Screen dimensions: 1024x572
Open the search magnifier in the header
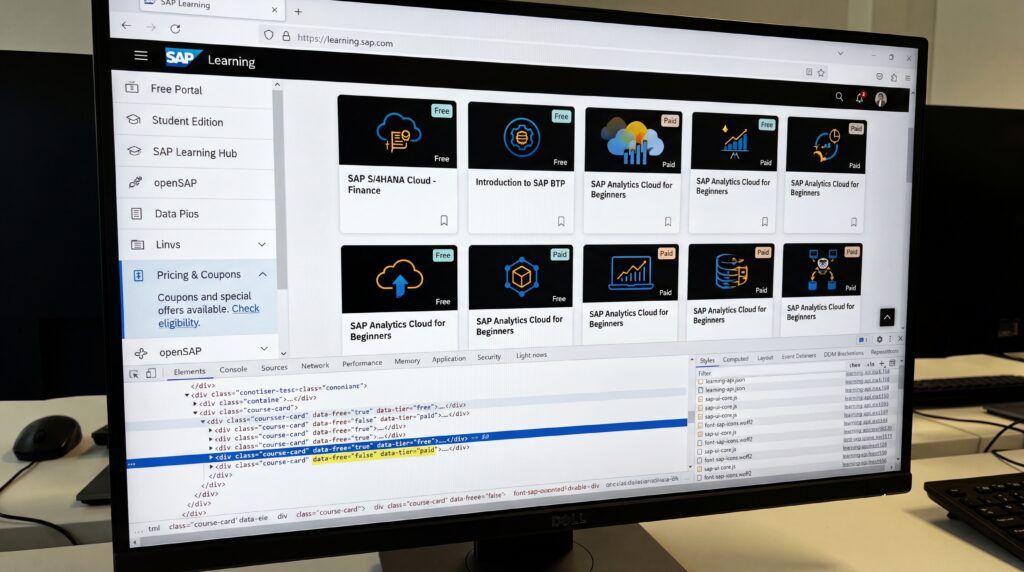coord(839,97)
